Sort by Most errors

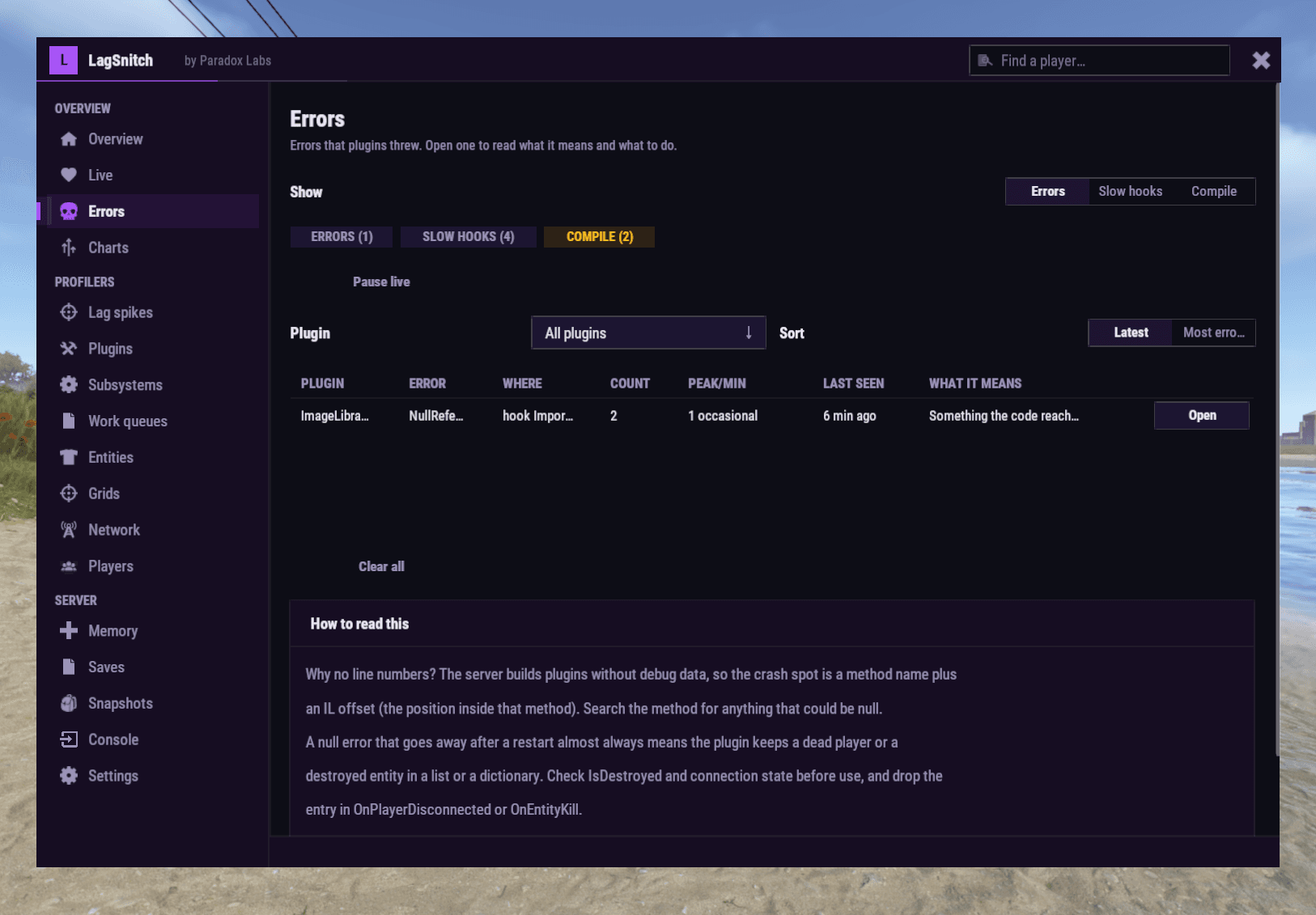point(1213,333)
